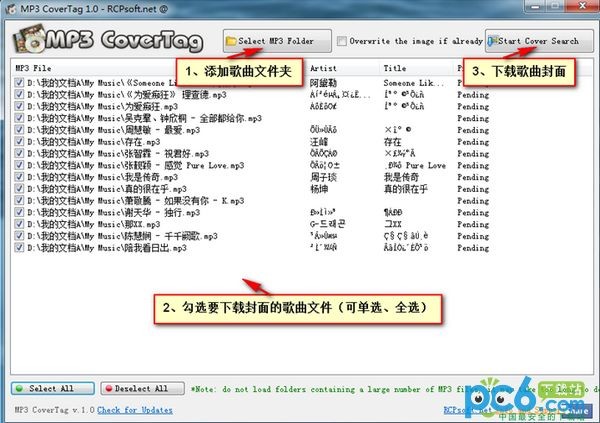This screenshot has height=423, width=600.
Task: Click the app icon in title bar
Action: click(11, 8)
